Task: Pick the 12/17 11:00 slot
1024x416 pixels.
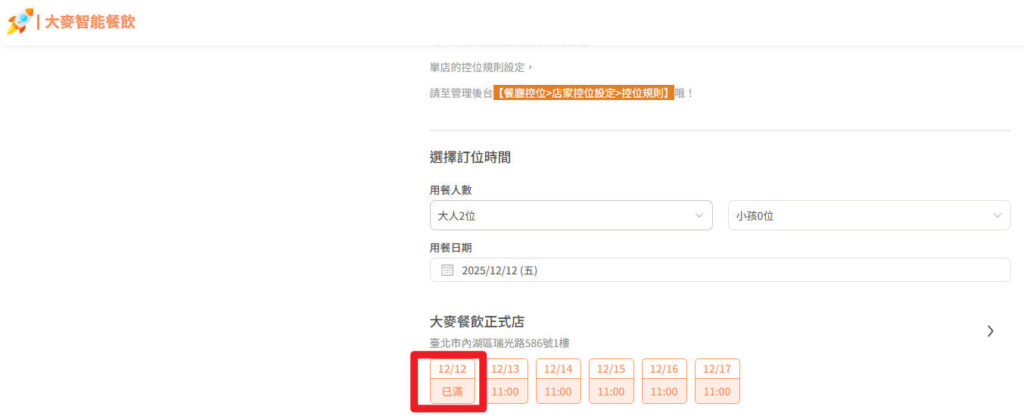Action: coord(717,381)
